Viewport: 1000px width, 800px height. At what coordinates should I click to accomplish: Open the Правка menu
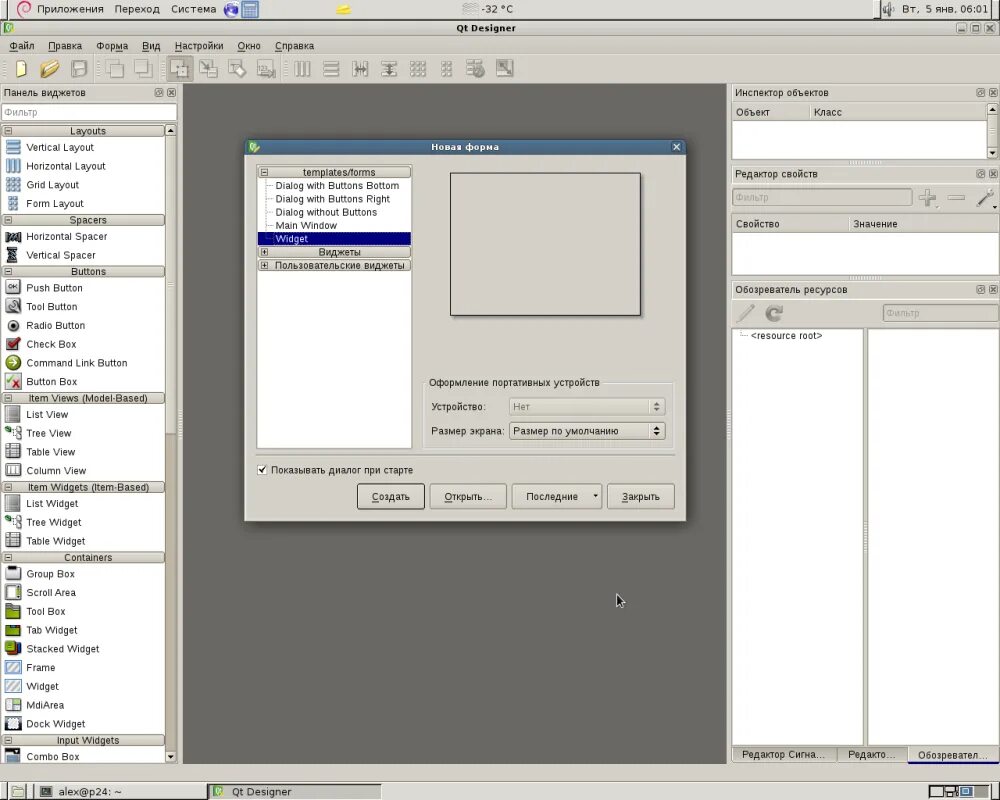[65, 46]
